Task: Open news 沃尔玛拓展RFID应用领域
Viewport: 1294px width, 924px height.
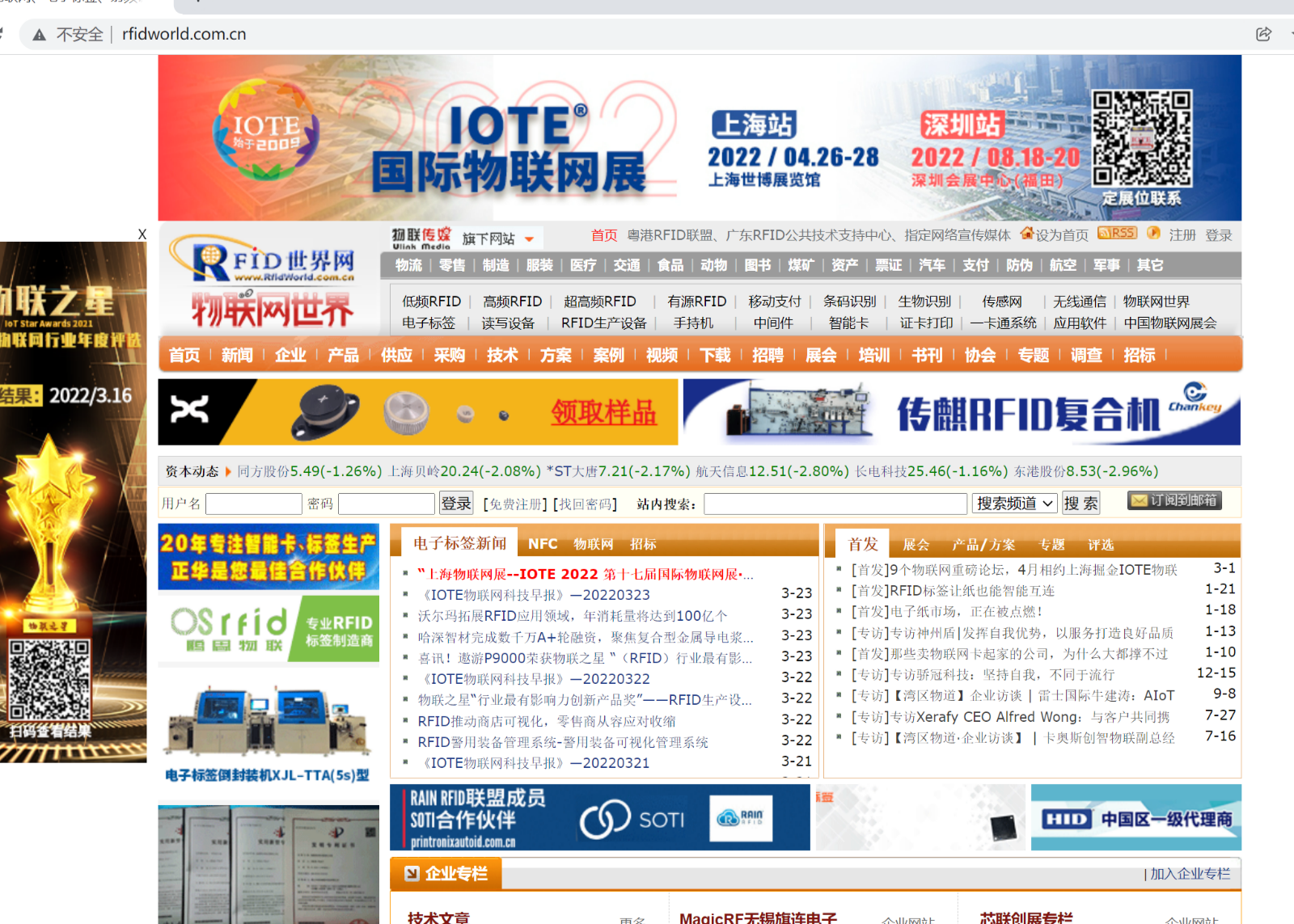Action: 573,616
